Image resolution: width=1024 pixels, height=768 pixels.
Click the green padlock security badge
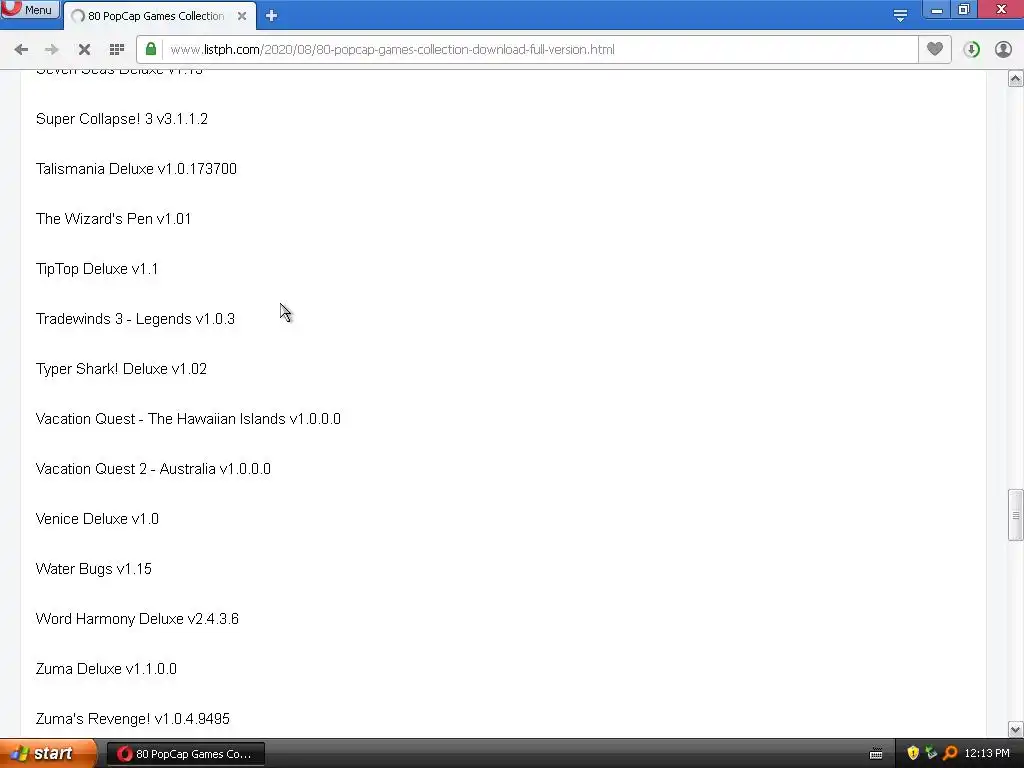[x=151, y=49]
